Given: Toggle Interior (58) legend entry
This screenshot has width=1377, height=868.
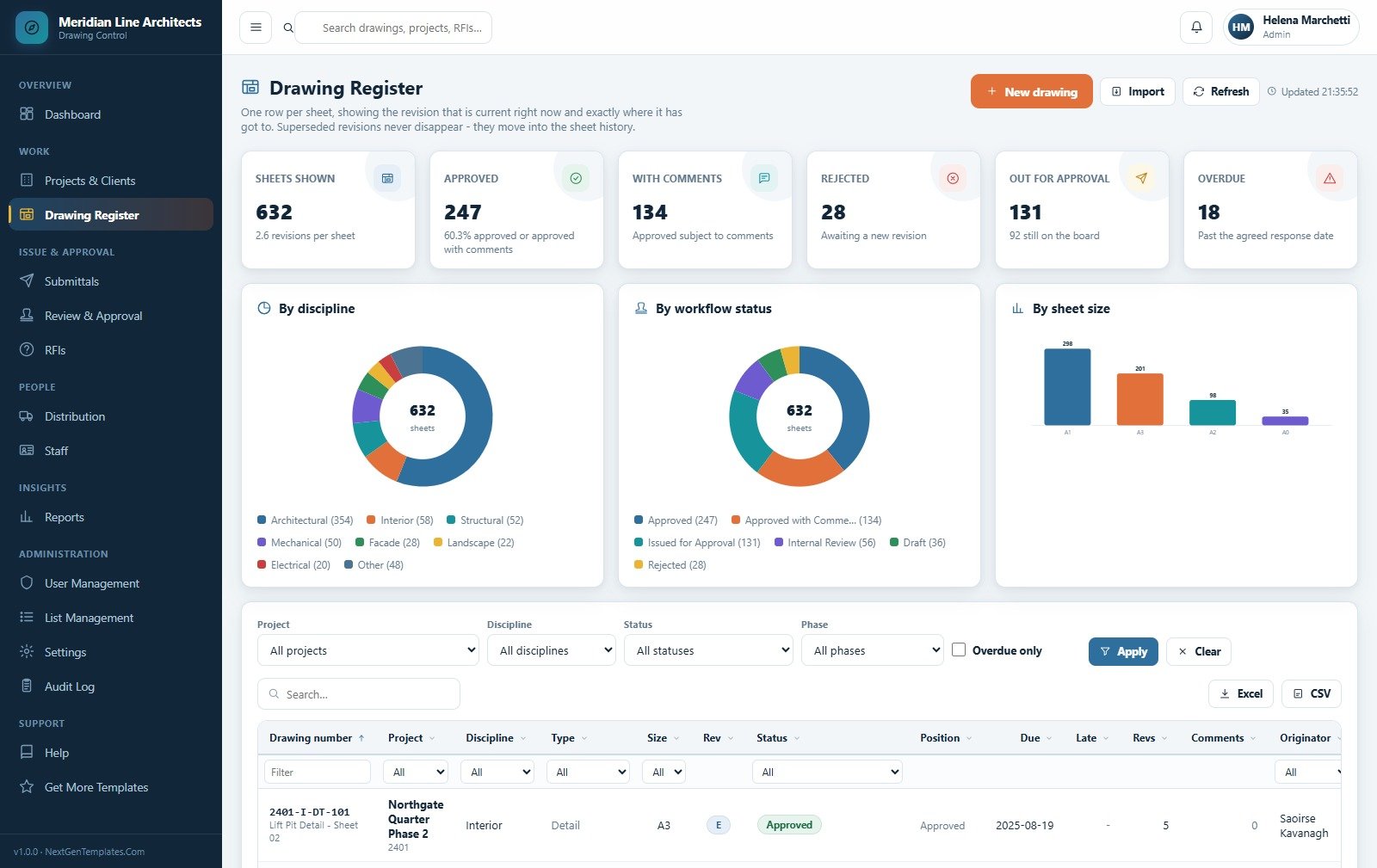Looking at the screenshot, I should [x=400, y=520].
